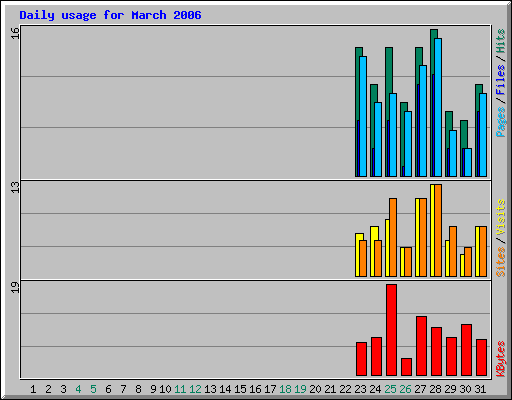512x400 pixels.
Task: Click the yellow Visits bar for day 27
Action: click(x=418, y=237)
